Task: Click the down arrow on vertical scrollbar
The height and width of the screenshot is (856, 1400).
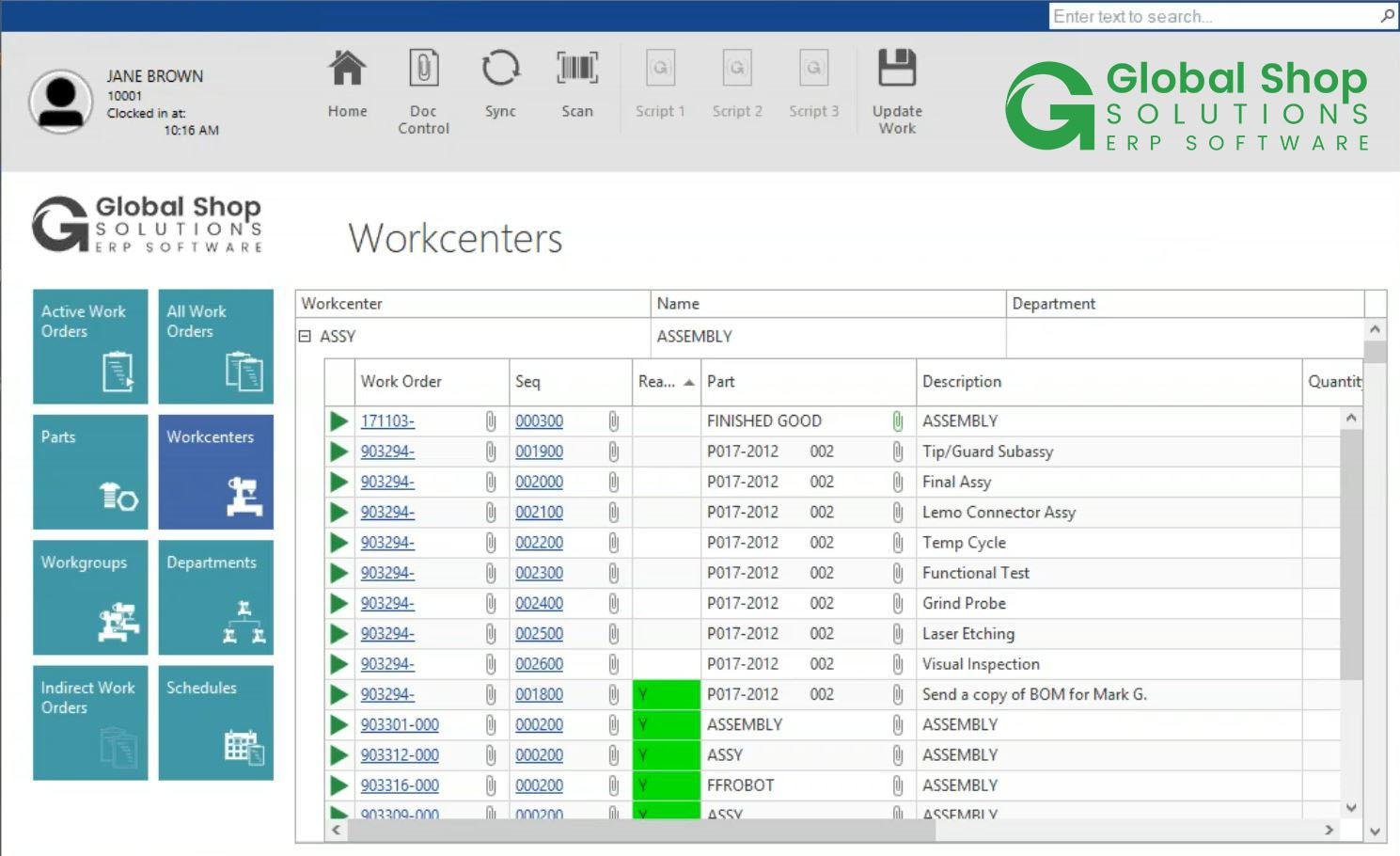Action: pyautogui.click(x=1351, y=807)
